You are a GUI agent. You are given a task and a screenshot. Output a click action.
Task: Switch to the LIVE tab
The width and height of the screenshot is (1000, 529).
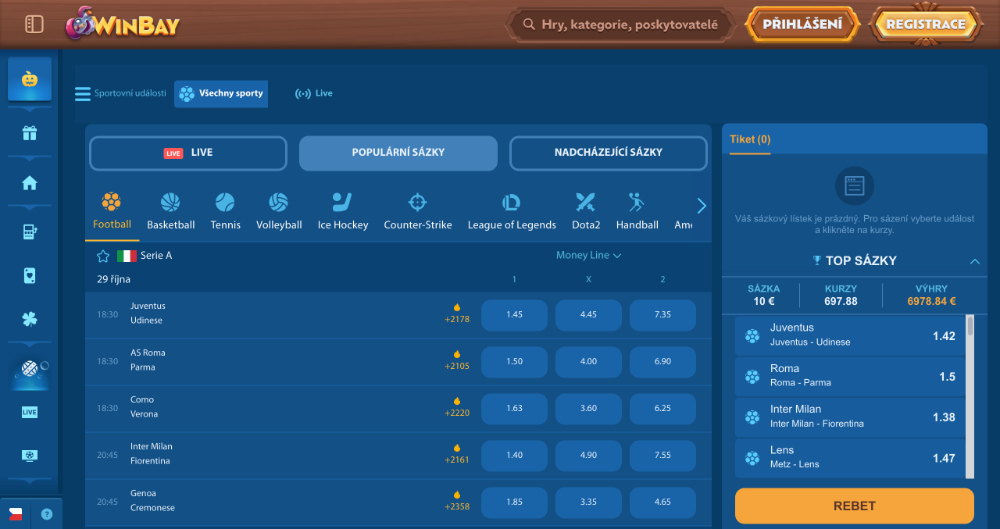point(188,153)
